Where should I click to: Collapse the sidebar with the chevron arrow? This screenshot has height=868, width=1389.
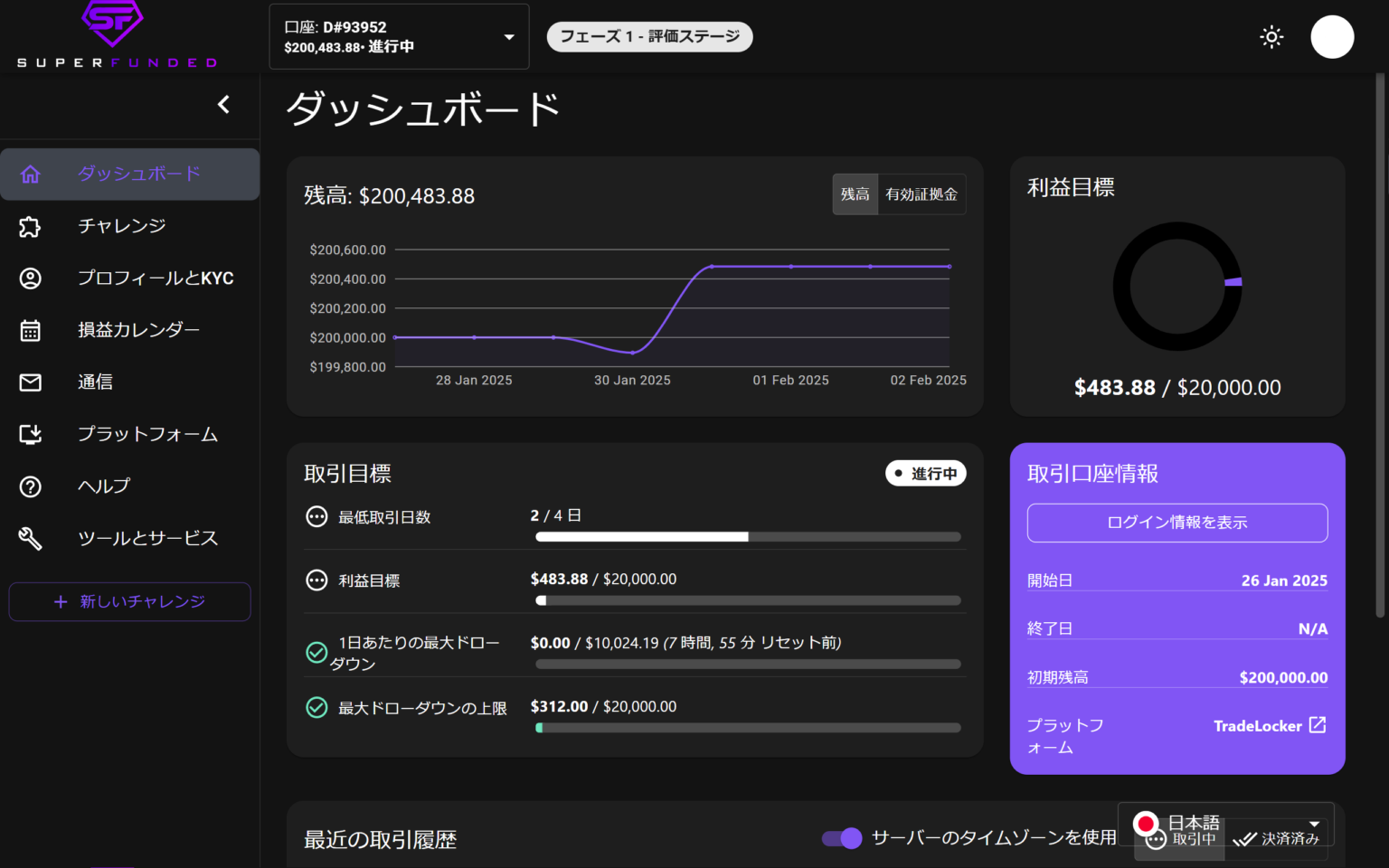[x=223, y=105]
